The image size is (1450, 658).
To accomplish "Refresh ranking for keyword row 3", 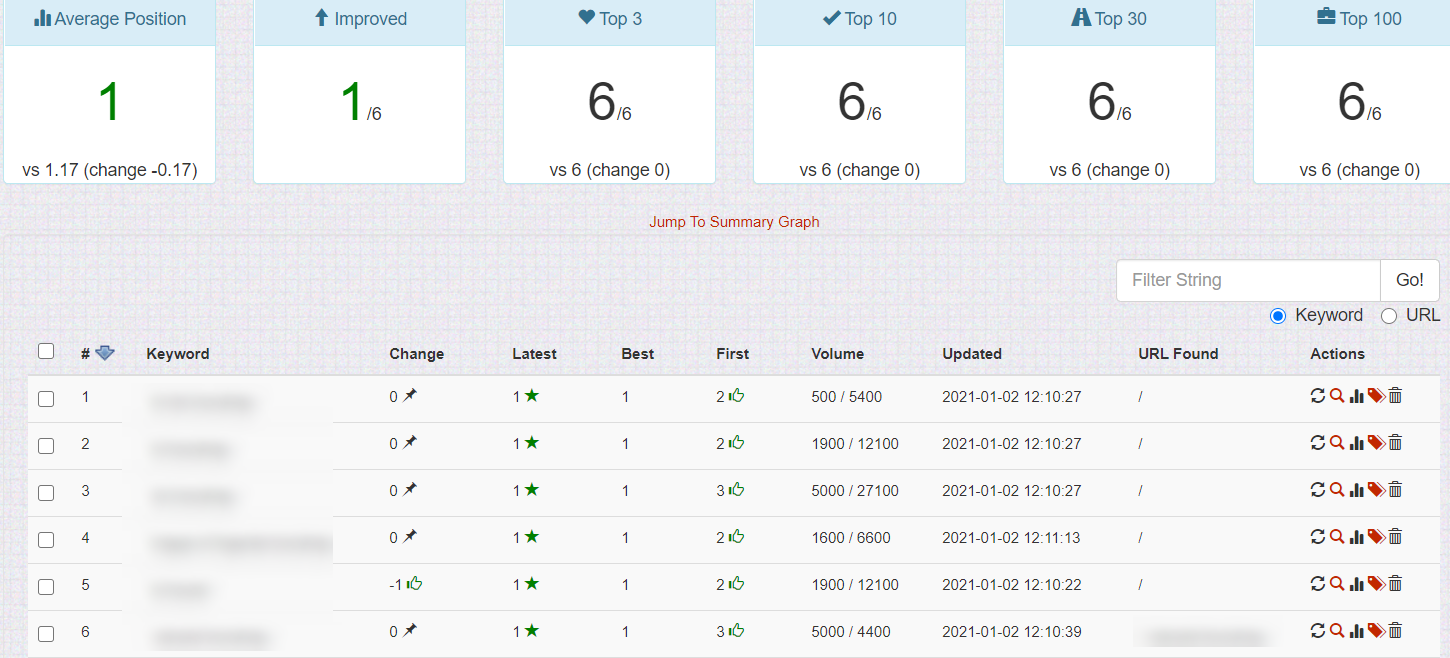I will (1318, 490).
